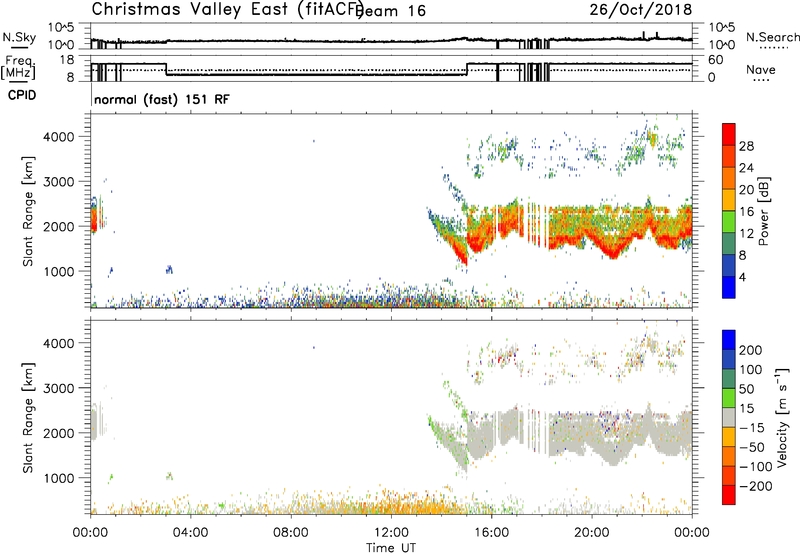Click the '04:00' time axis label
800x554 pixels.
click(x=190, y=533)
